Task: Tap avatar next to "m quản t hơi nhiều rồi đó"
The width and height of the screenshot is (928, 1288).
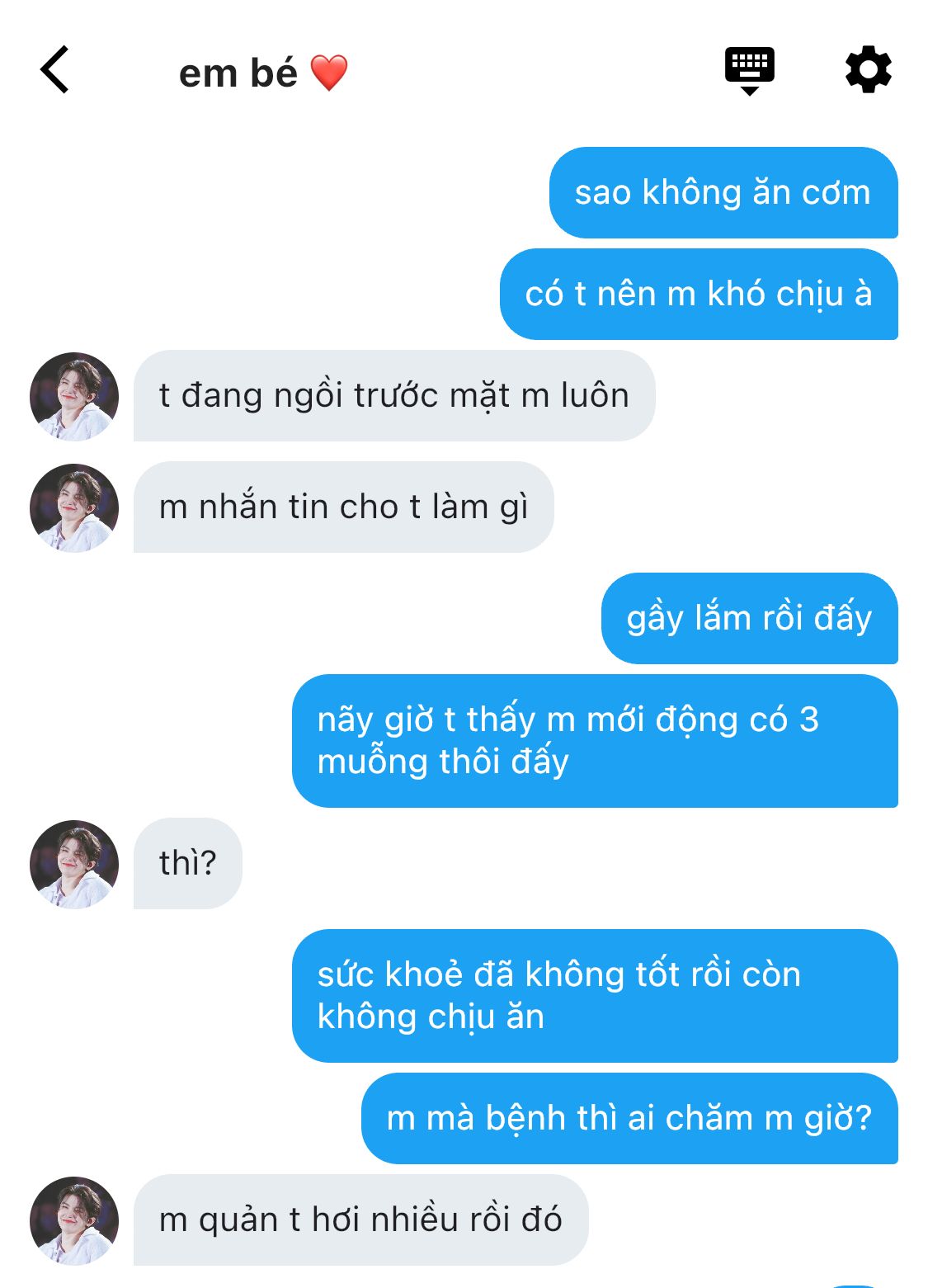Action: (x=74, y=1220)
